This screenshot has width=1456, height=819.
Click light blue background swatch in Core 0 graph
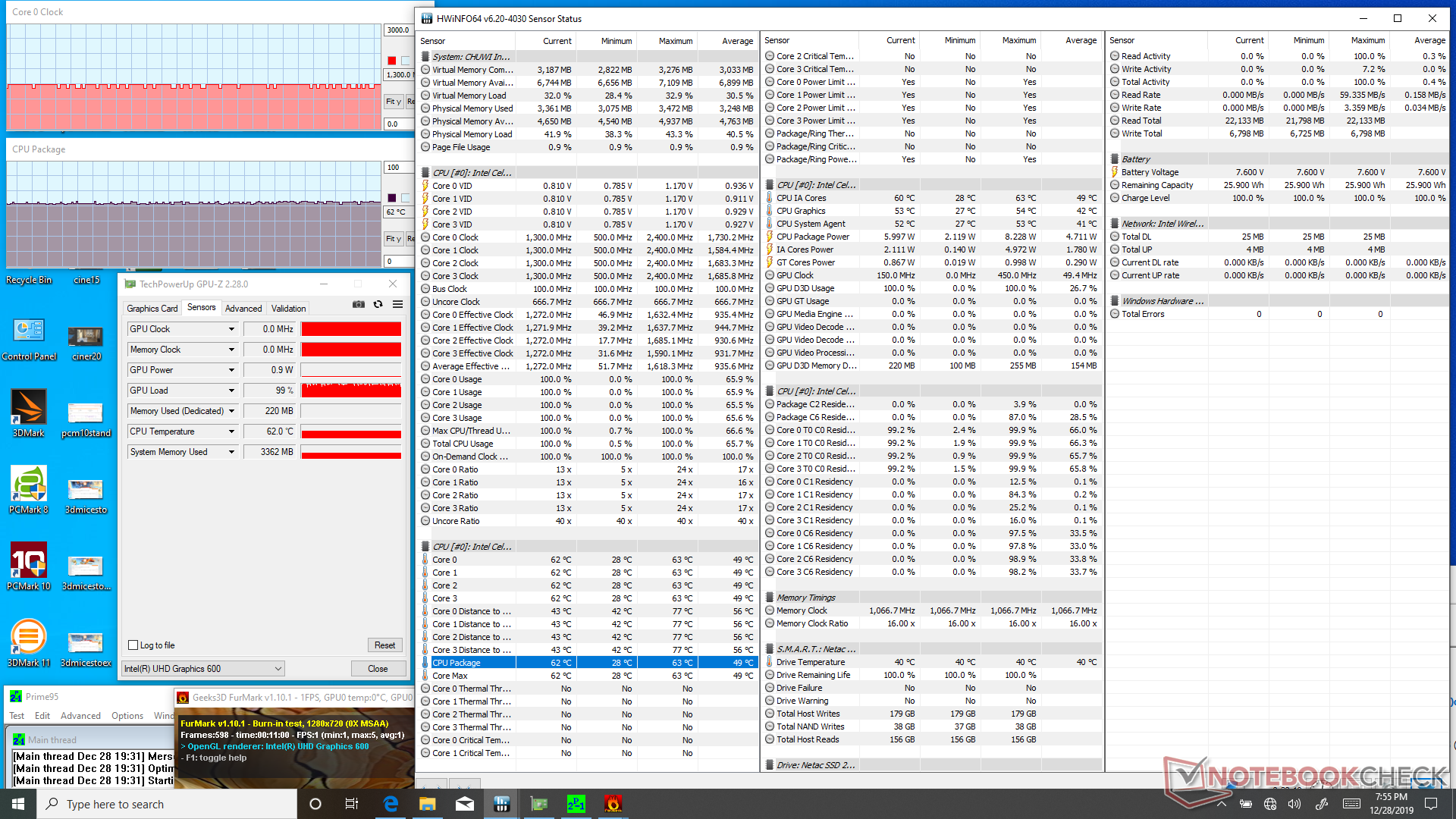coord(406,61)
